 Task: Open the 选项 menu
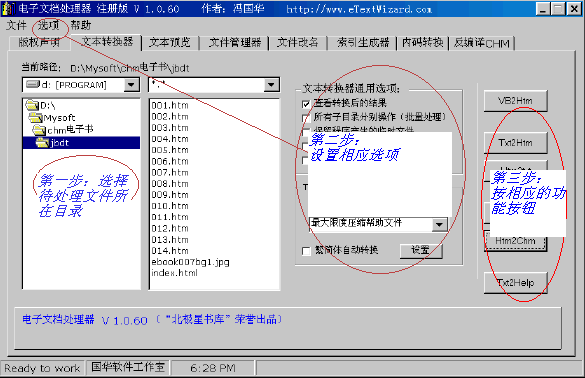pos(49,25)
